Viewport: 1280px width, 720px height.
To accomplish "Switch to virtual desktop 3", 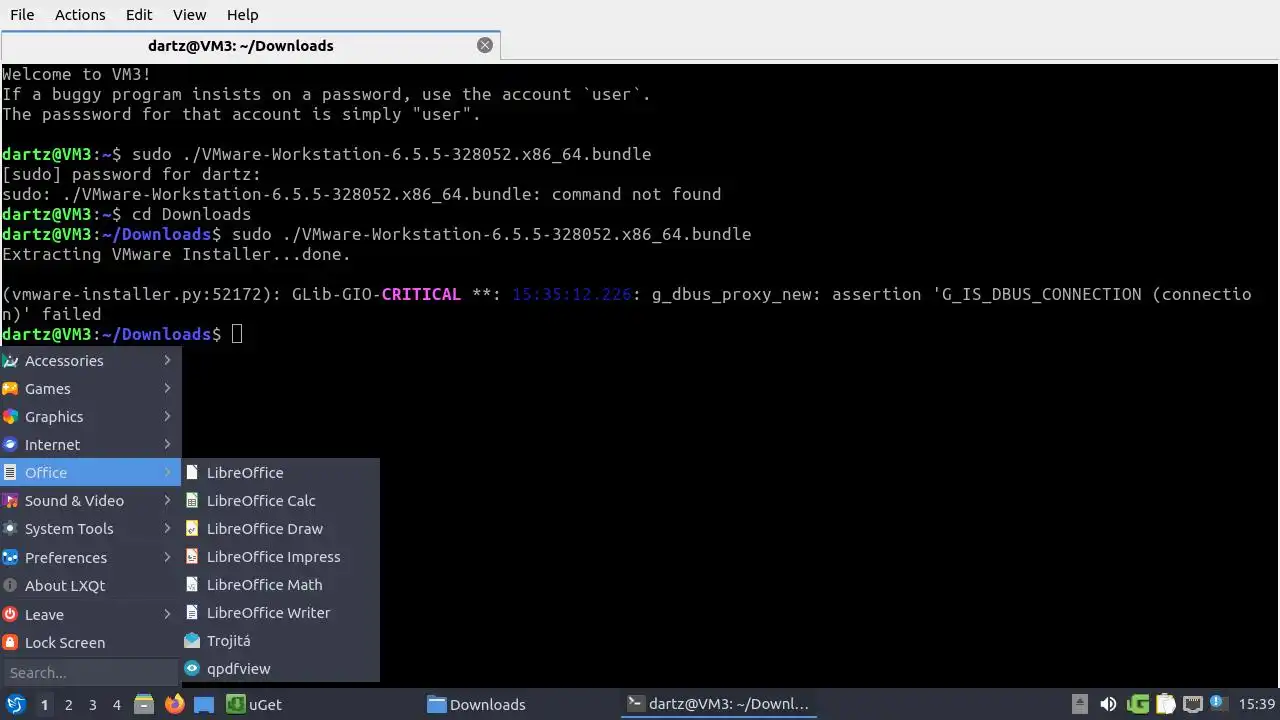I will point(92,704).
